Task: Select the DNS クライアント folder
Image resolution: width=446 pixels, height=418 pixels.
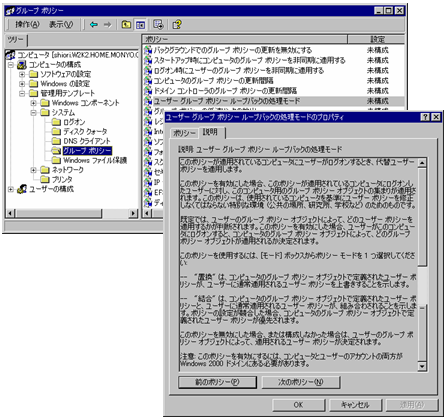Action: pyautogui.click(x=87, y=141)
